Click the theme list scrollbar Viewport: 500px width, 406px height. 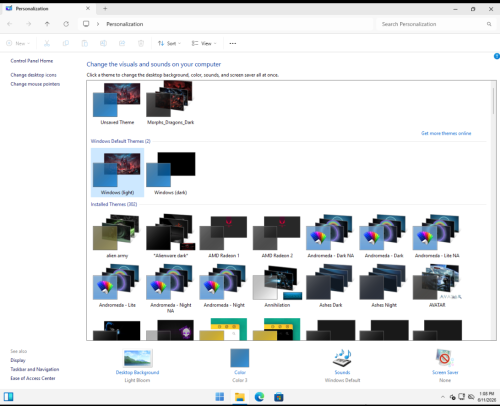pyautogui.click(x=493, y=100)
